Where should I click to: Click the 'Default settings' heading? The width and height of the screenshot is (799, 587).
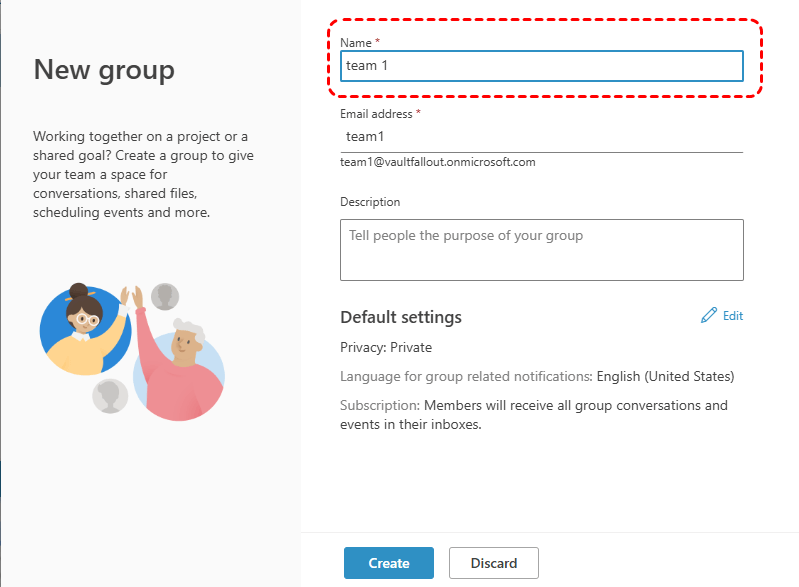401,317
